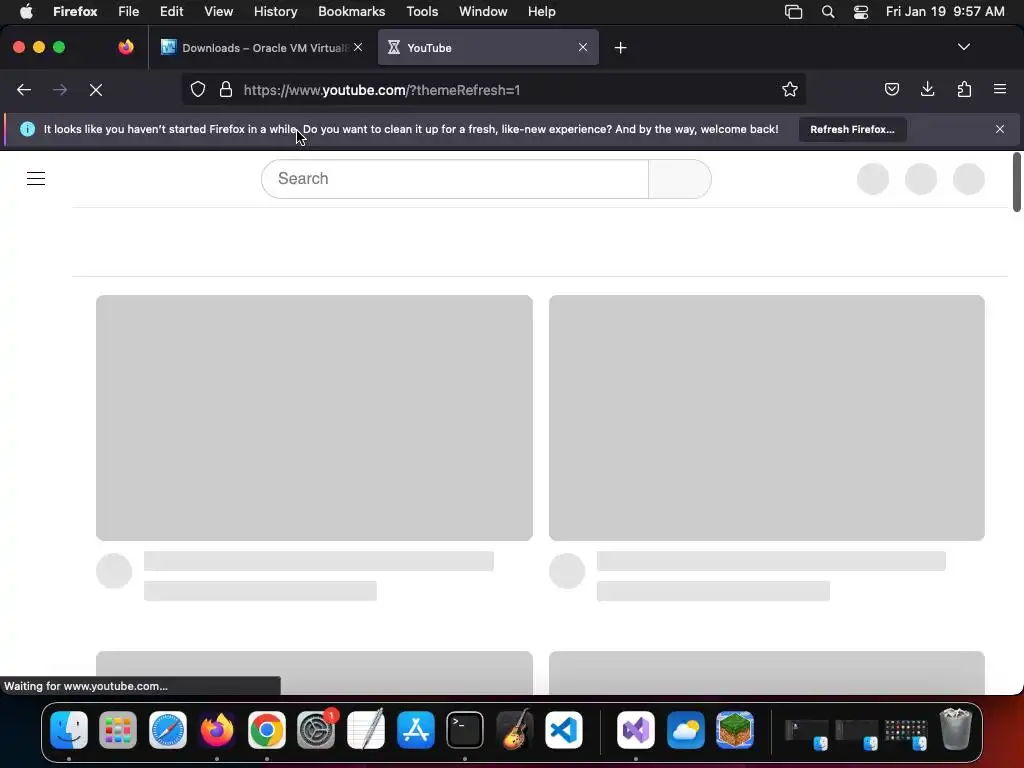
Task: Open Safari from the Dock
Action: (x=168, y=729)
